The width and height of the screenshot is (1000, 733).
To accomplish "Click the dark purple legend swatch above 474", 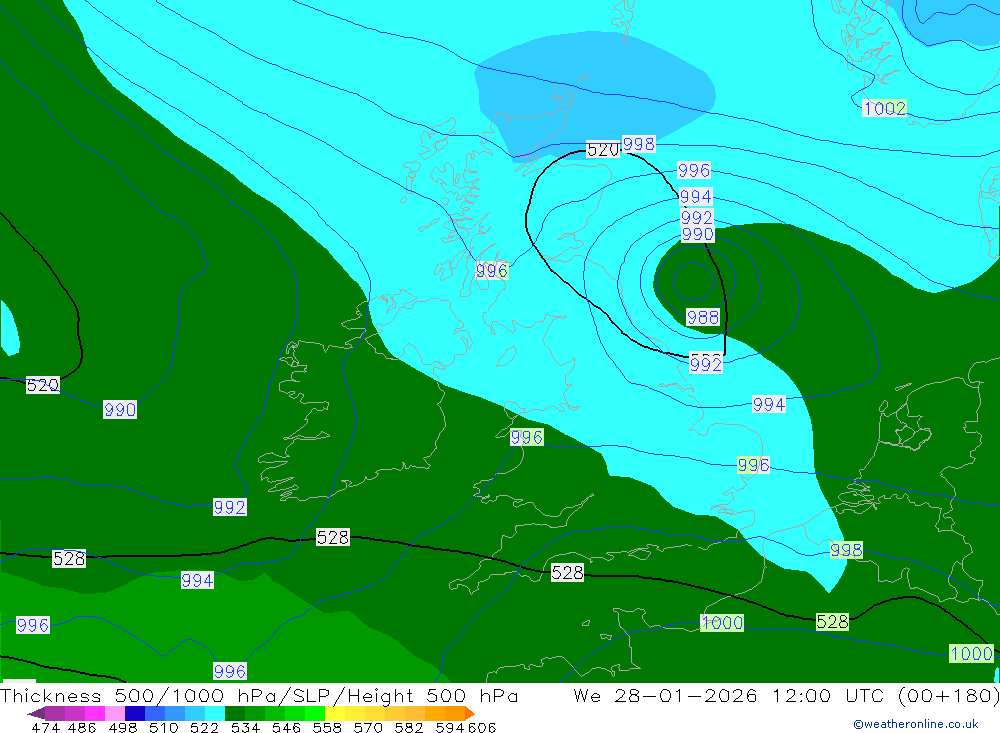I will click(54, 713).
